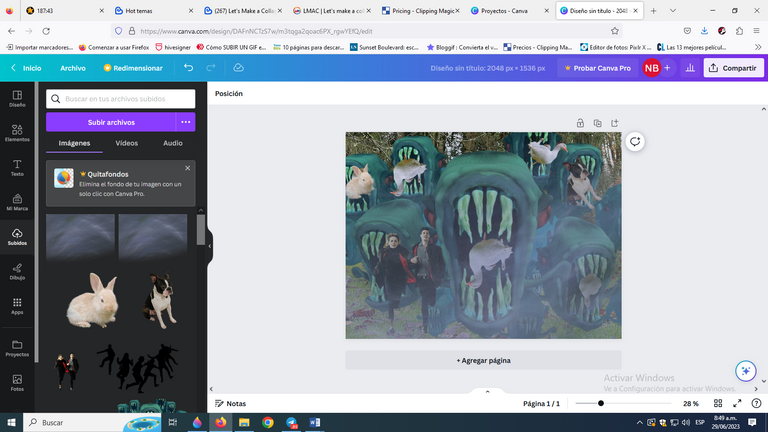The image size is (768, 432).
Task: Open the Fotos sidebar panel
Action: [17, 383]
